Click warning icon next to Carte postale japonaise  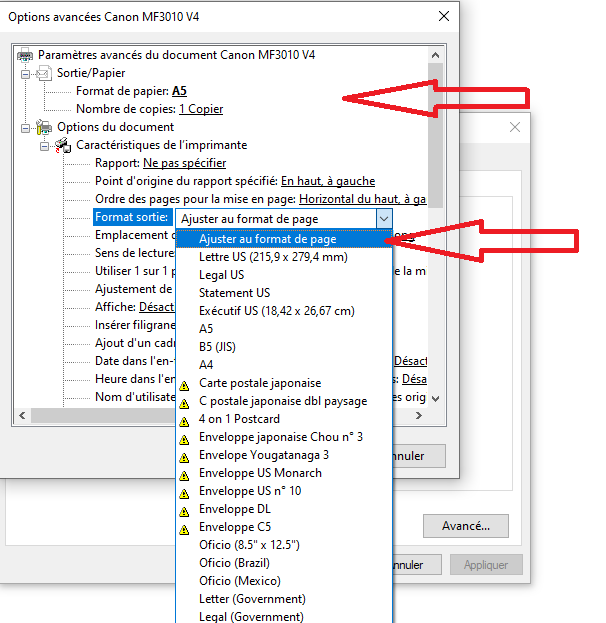click(183, 384)
